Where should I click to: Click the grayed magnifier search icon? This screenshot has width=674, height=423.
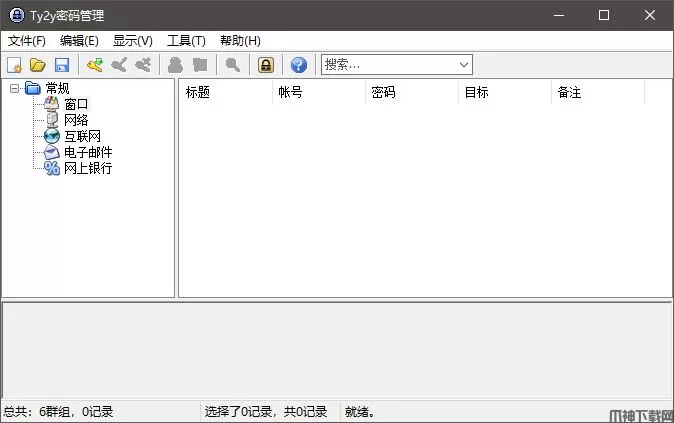(233, 65)
